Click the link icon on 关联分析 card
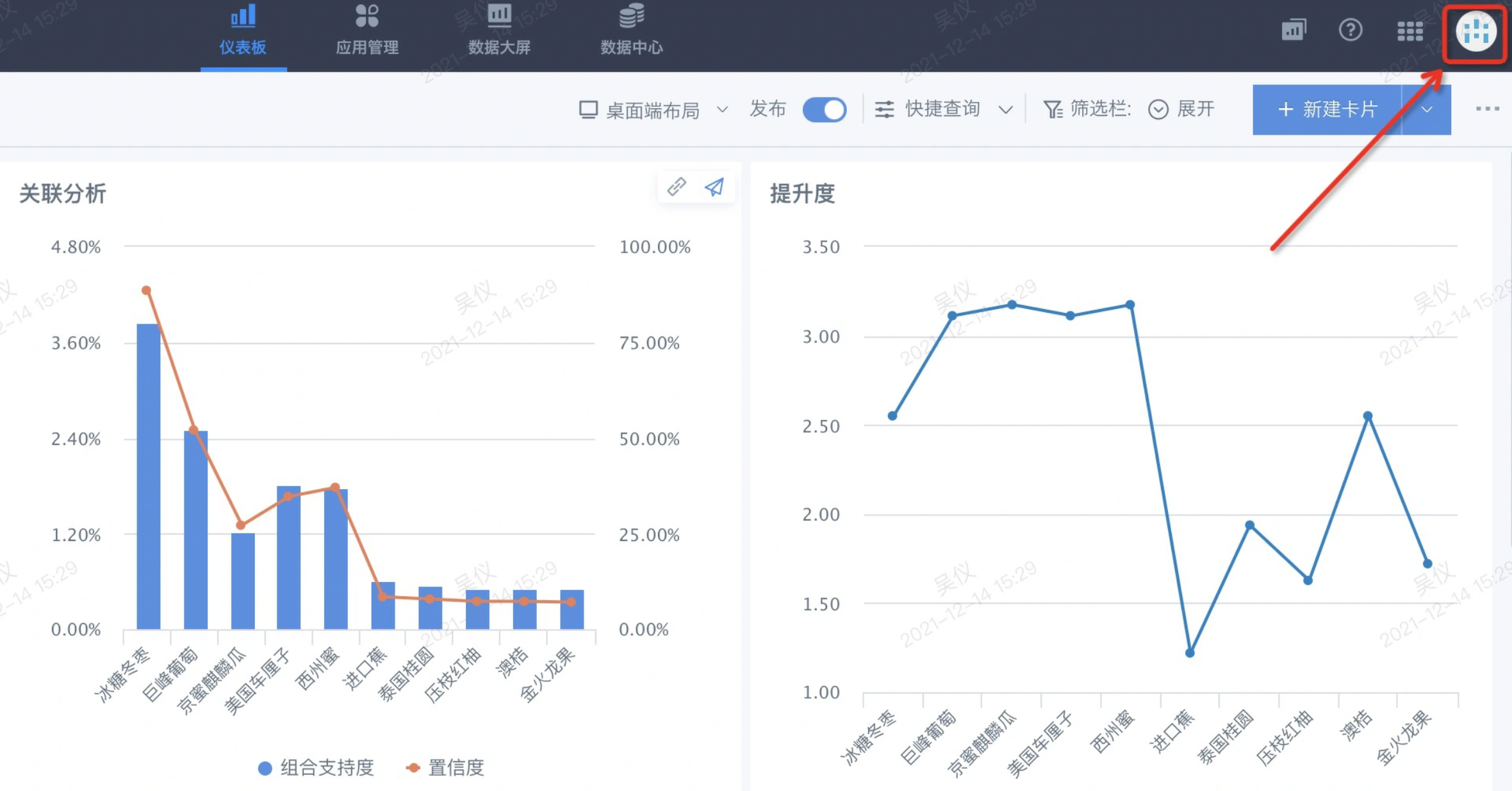The width and height of the screenshot is (1512, 791). pos(677,187)
